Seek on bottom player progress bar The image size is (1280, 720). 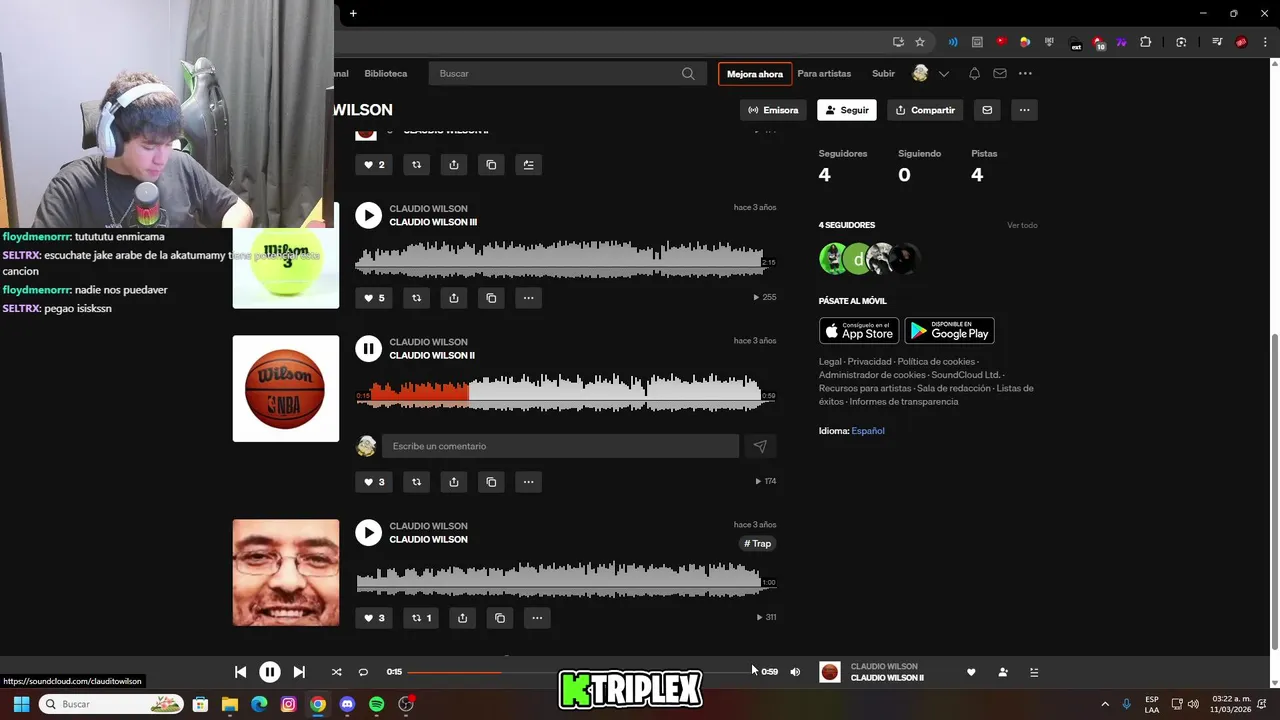click(x=580, y=672)
